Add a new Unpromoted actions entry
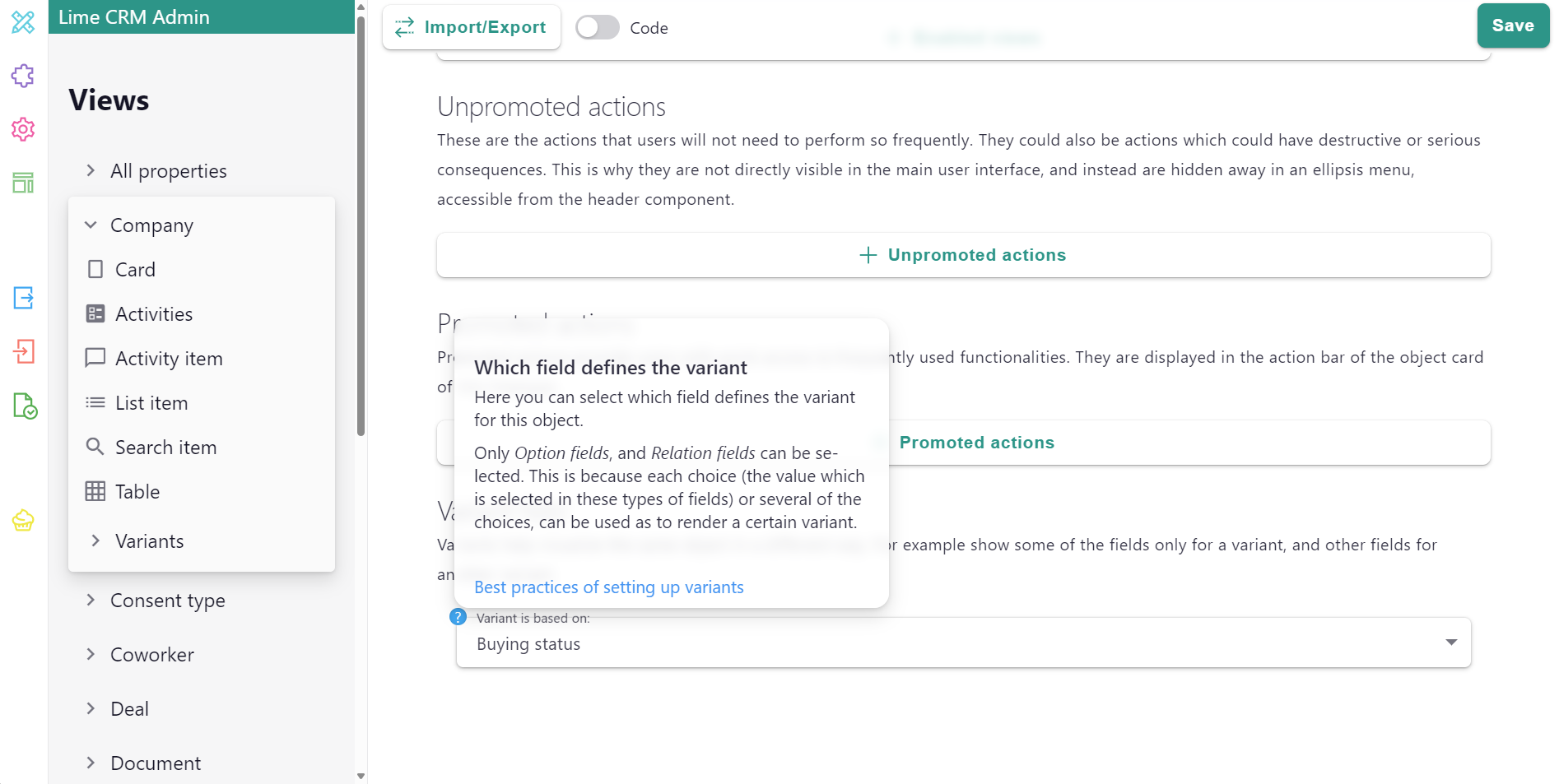The image size is (1559, 784). (x=963, y=255)
